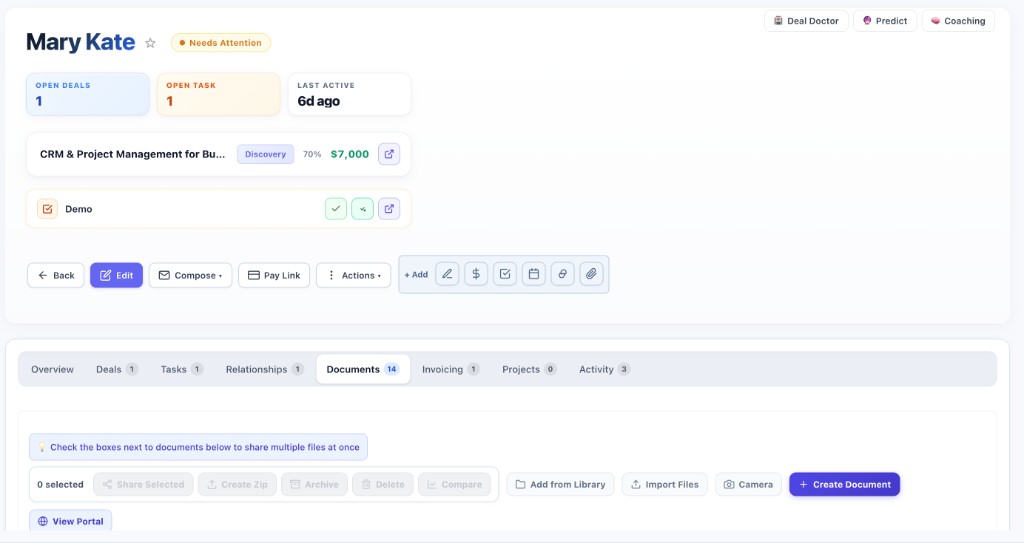Viewport: 1024px width, 543px height.
Task: Mark the Demo task complete with checkmark
Action: 336,209
